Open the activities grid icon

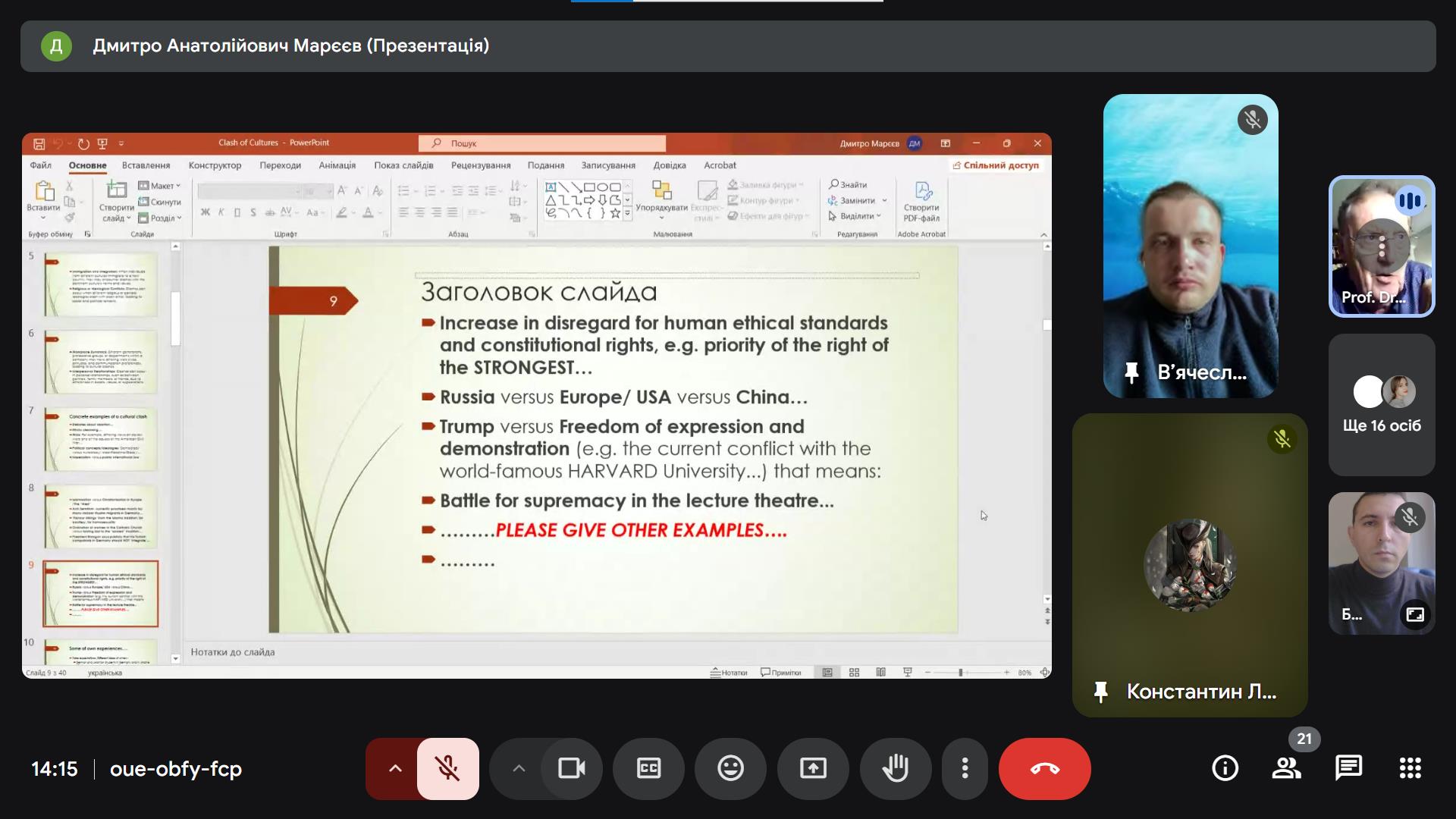click(x=1410, y=769)
